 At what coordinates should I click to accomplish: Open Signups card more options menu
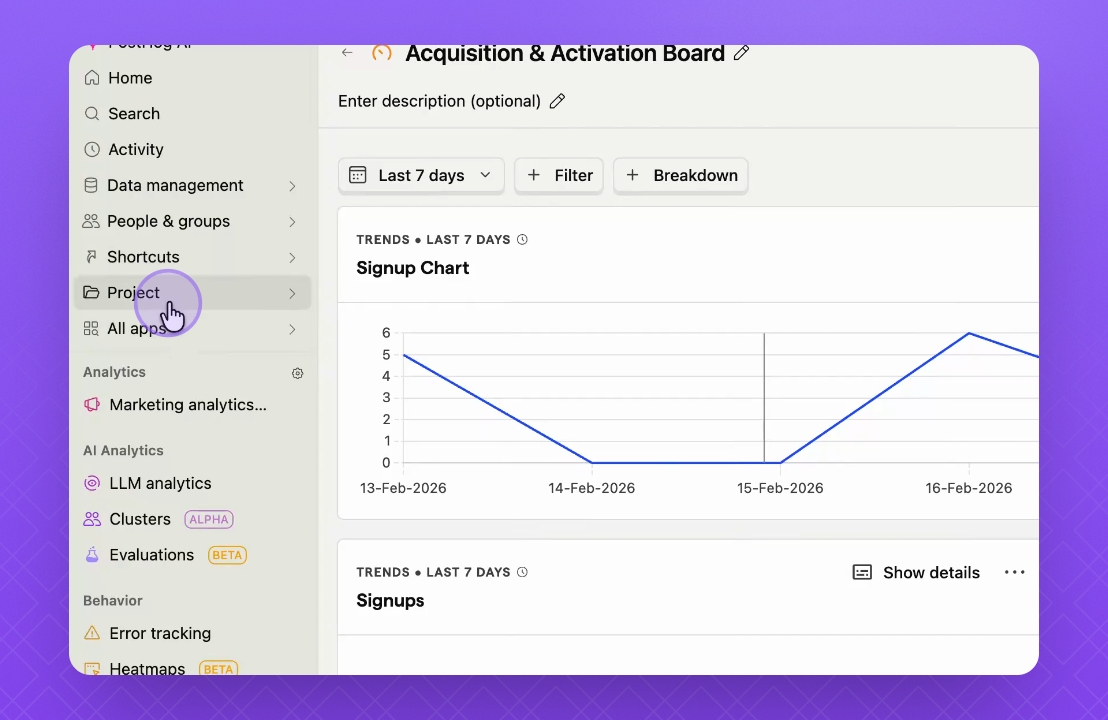click(1015, 572)
